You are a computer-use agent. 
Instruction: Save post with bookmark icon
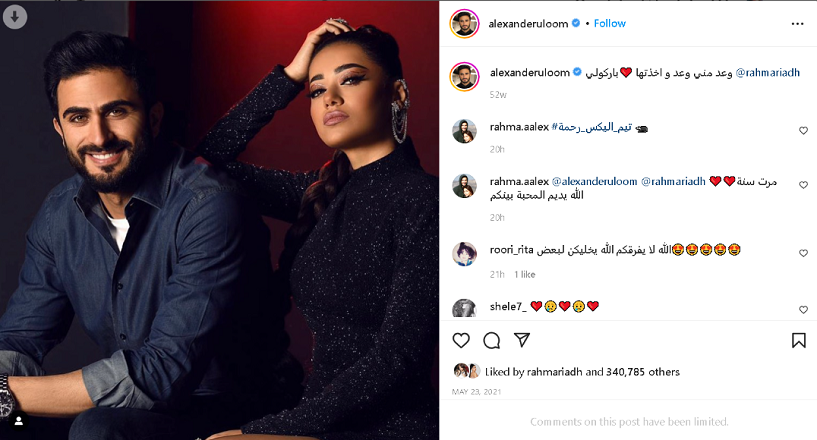(x=798, y=340)
